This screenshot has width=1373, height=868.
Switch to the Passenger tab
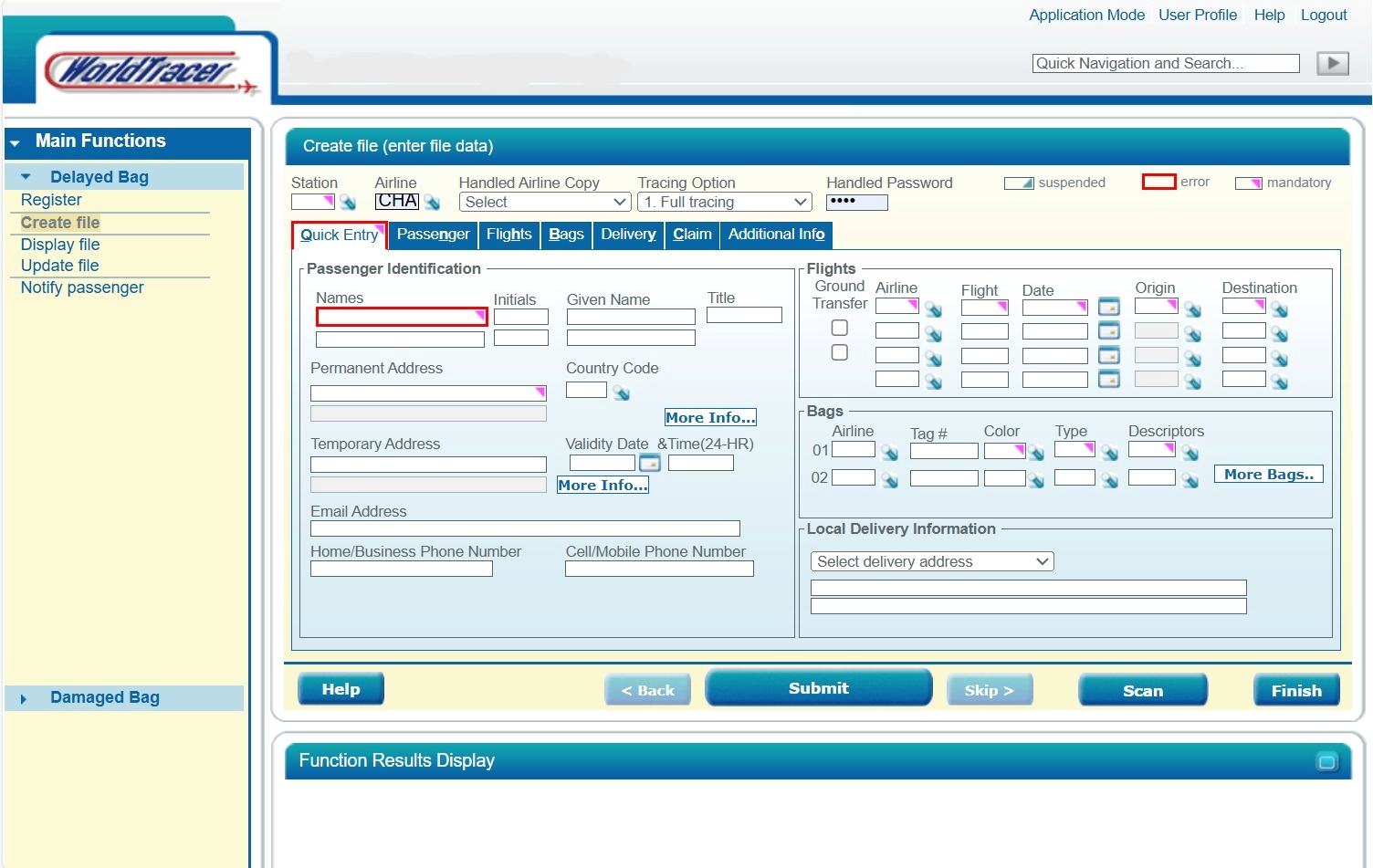coord(433,235)
